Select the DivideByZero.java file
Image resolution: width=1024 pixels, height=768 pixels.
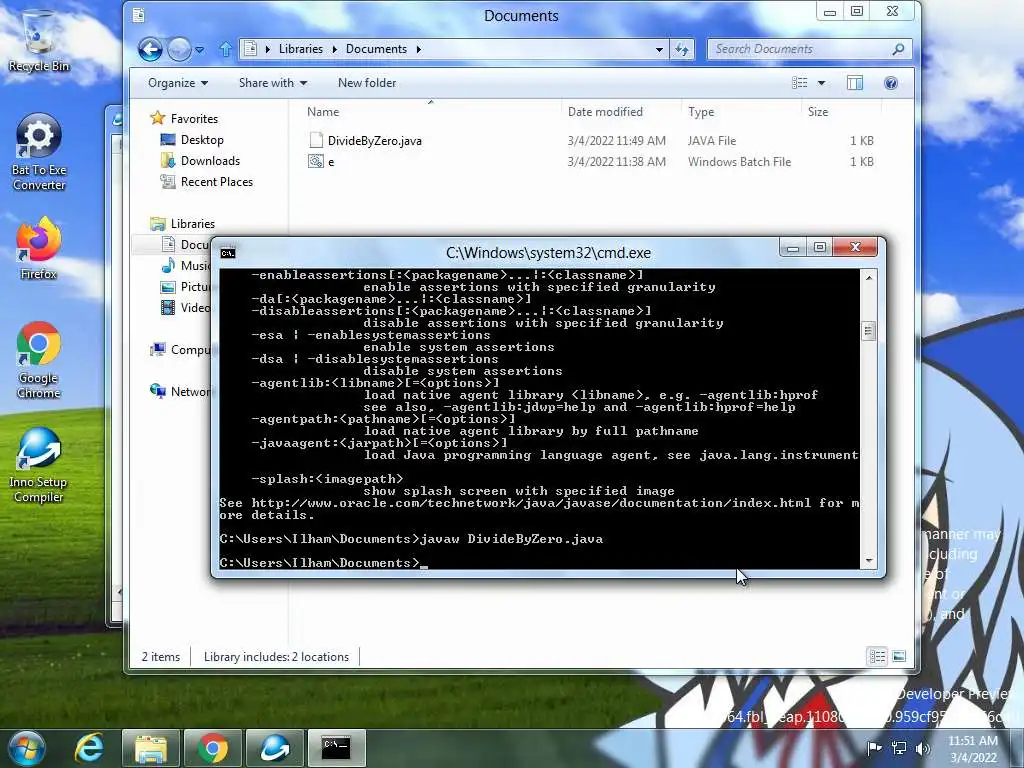click(x=375, y=140)
